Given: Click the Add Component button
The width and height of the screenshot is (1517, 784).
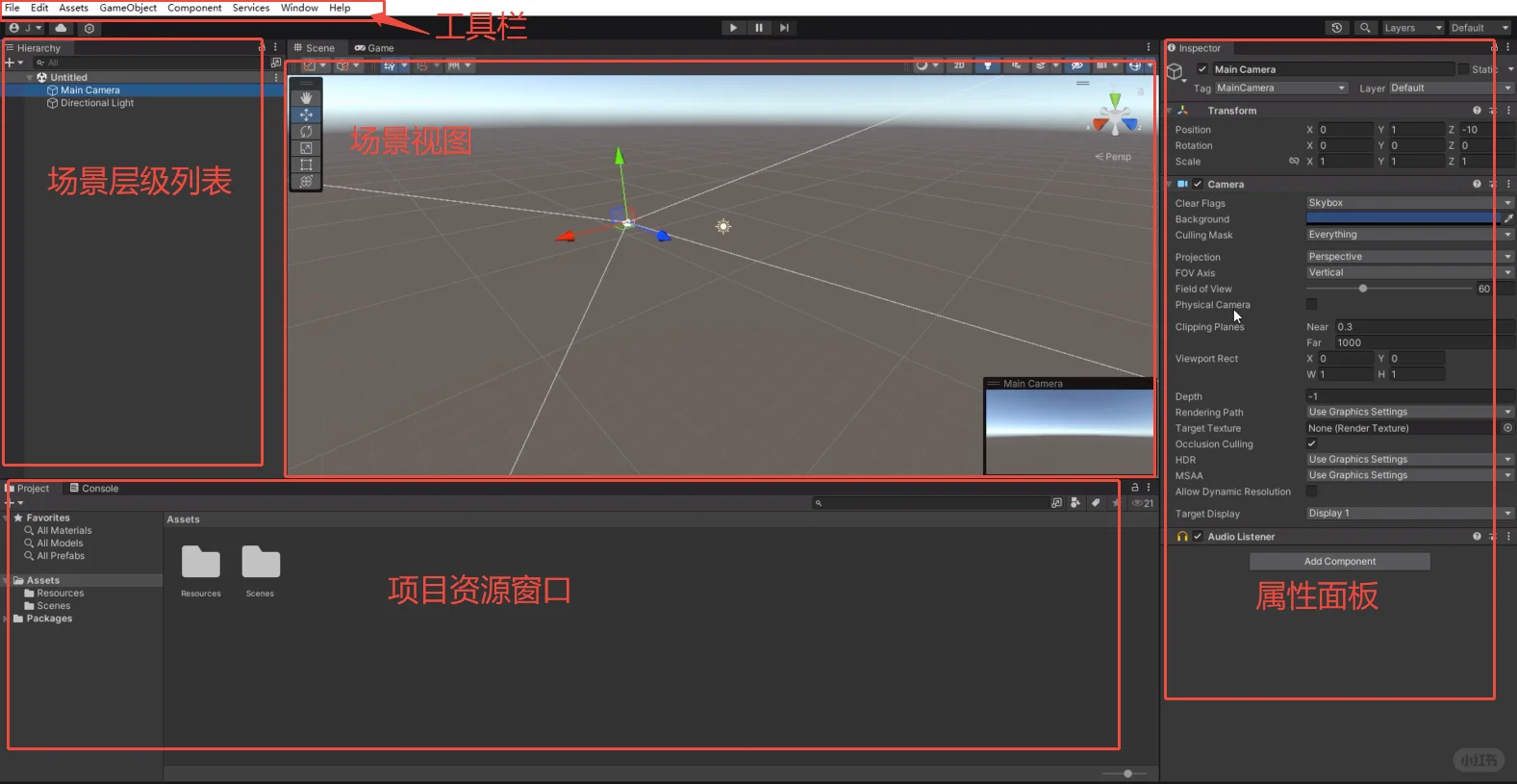Looking at the screenshot, I should [1340, 562].
